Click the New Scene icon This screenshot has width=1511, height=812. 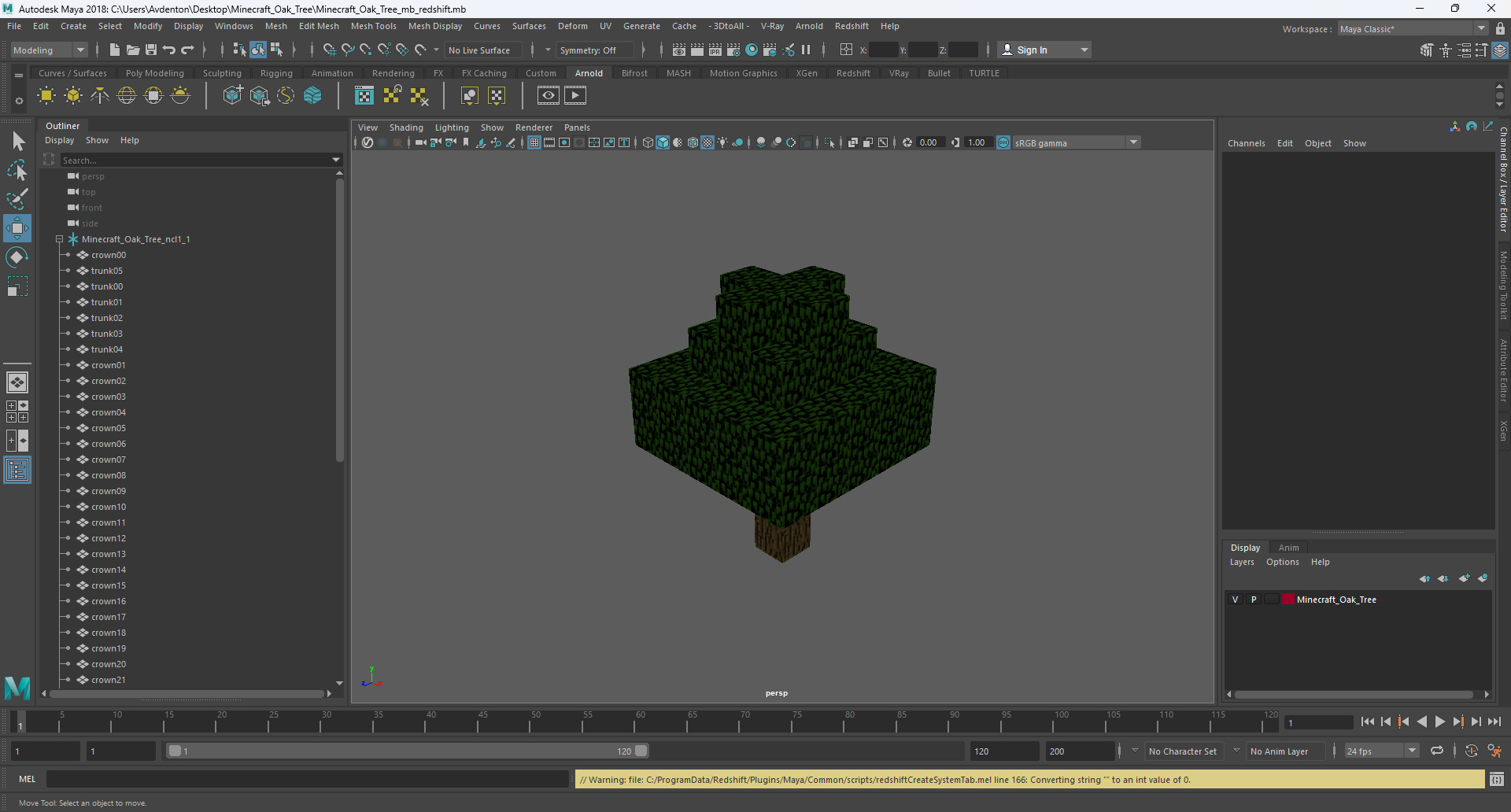point(114,50)
